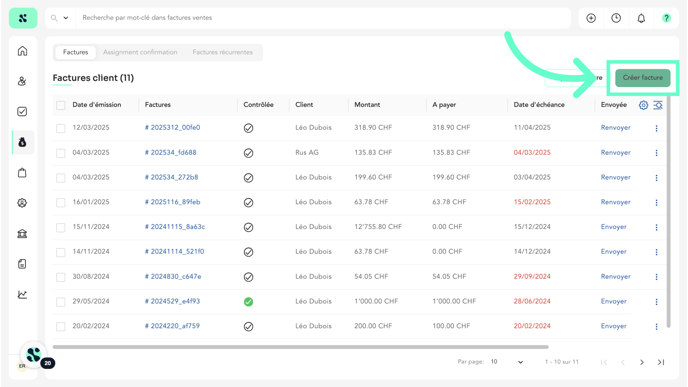Sort by Client column header
Viewport: 688px width, 387px height.
(304, 105)
